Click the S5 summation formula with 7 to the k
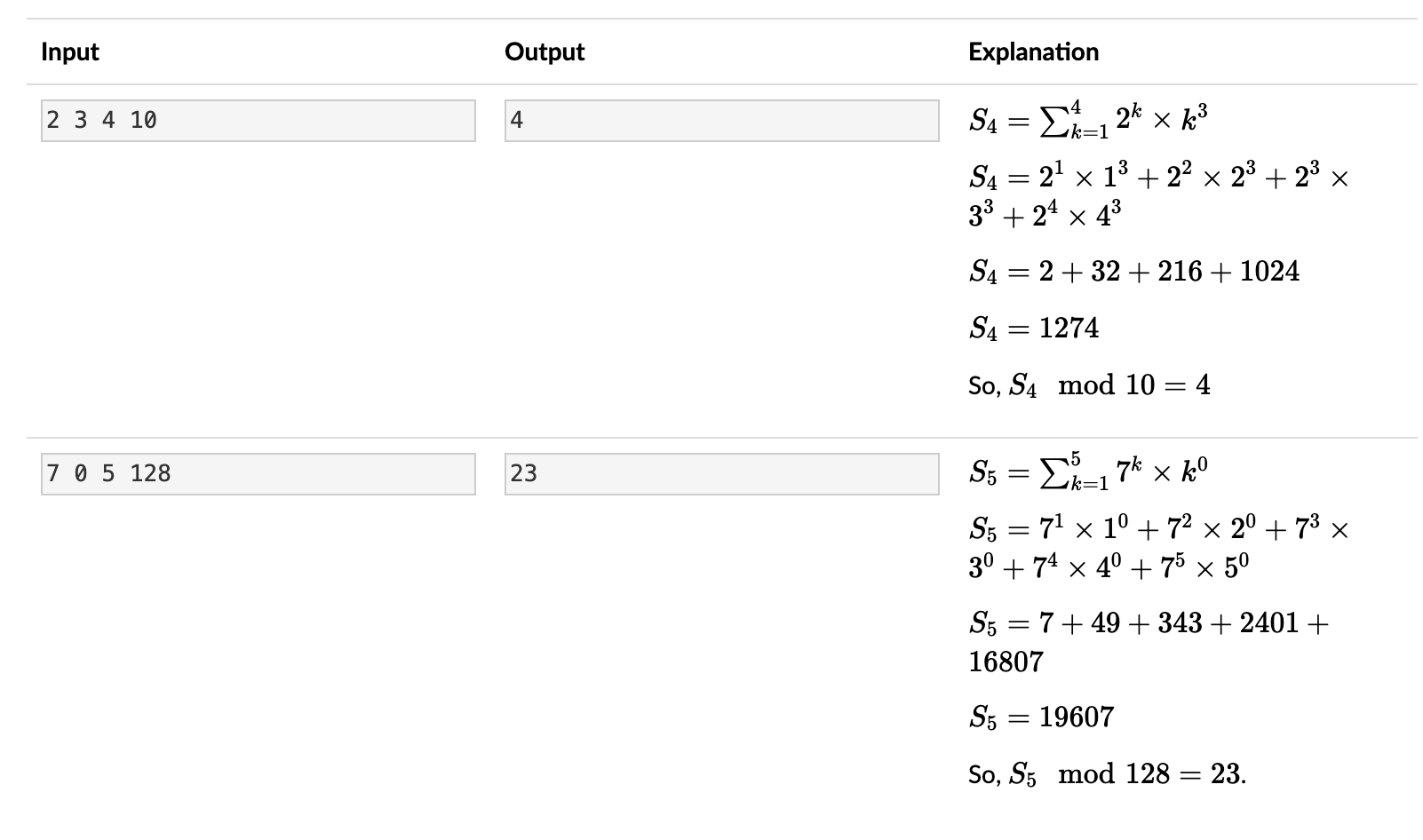 click(1088, 473)
